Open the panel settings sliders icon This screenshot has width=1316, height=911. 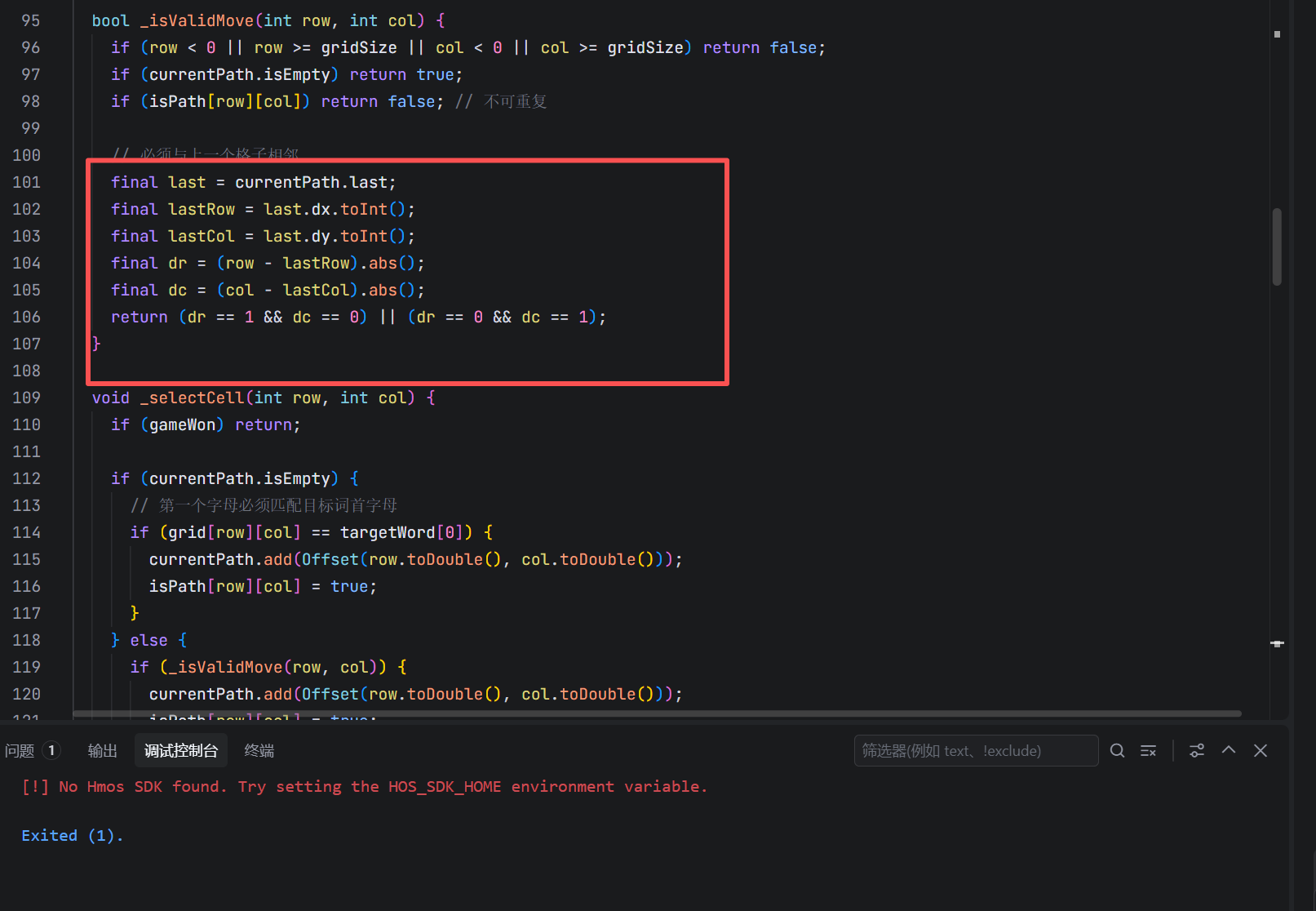tap(1197, 750)
